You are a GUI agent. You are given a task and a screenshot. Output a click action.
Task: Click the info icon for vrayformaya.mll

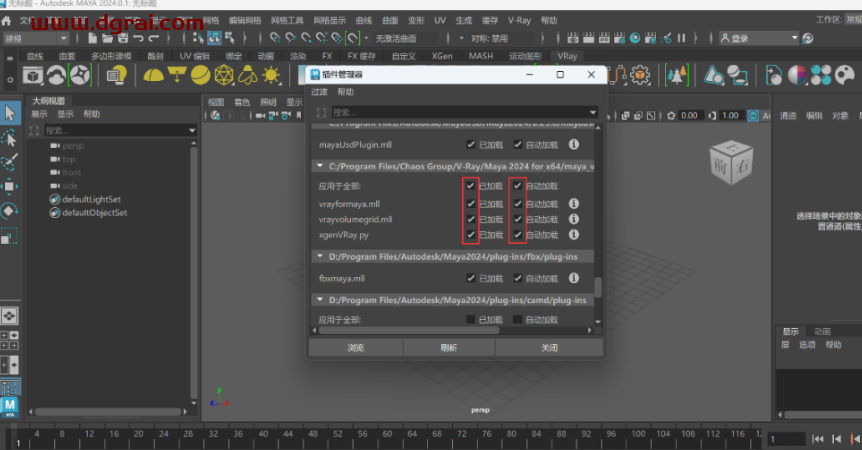574,203
